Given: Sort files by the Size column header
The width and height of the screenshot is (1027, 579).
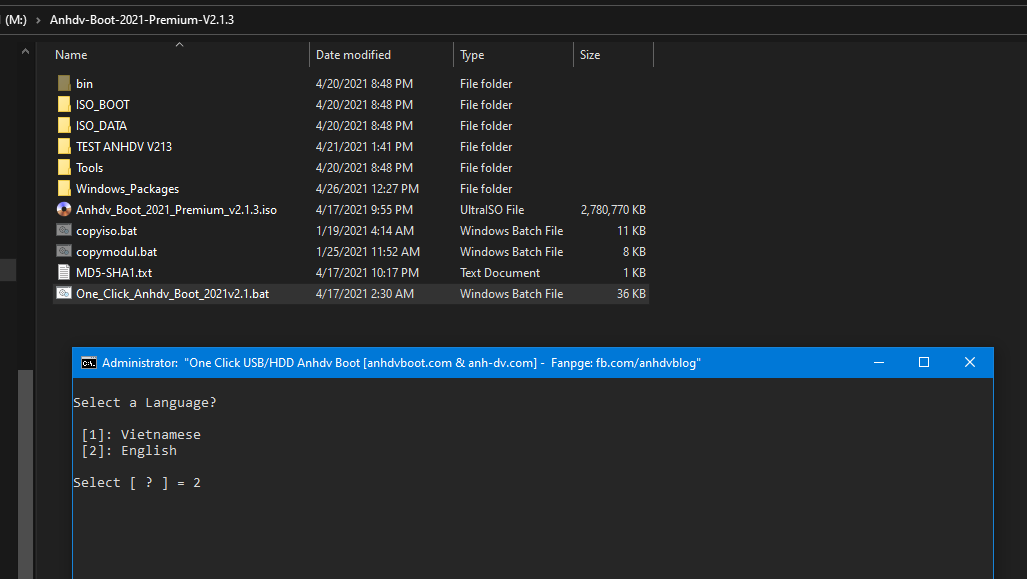Looking at the screenshot, I should click(x=589, y=55).
